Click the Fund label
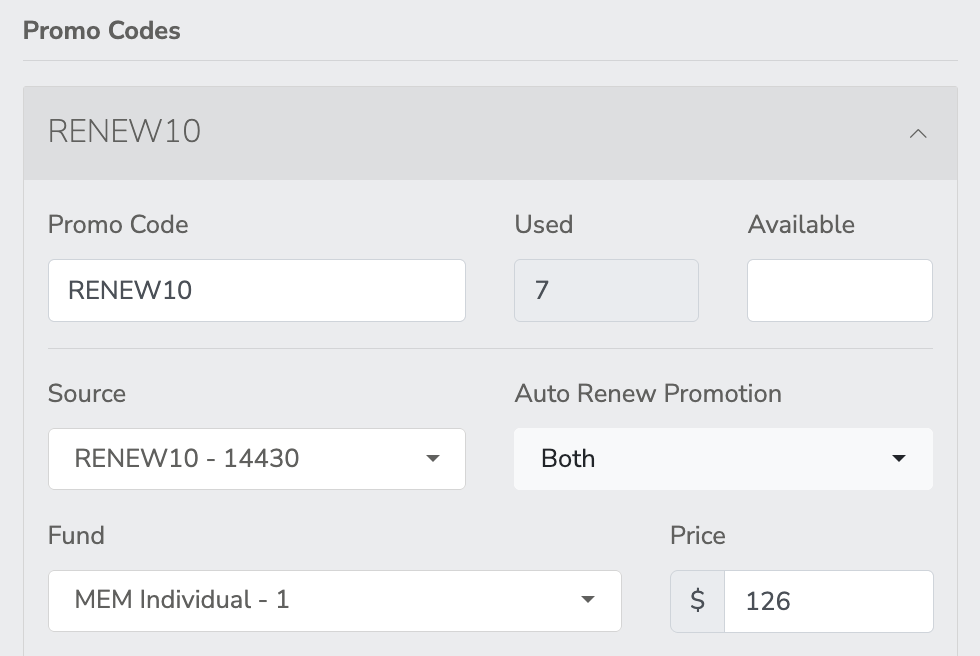This screenshot has width=980, height=656. click(x=76, y=536)
